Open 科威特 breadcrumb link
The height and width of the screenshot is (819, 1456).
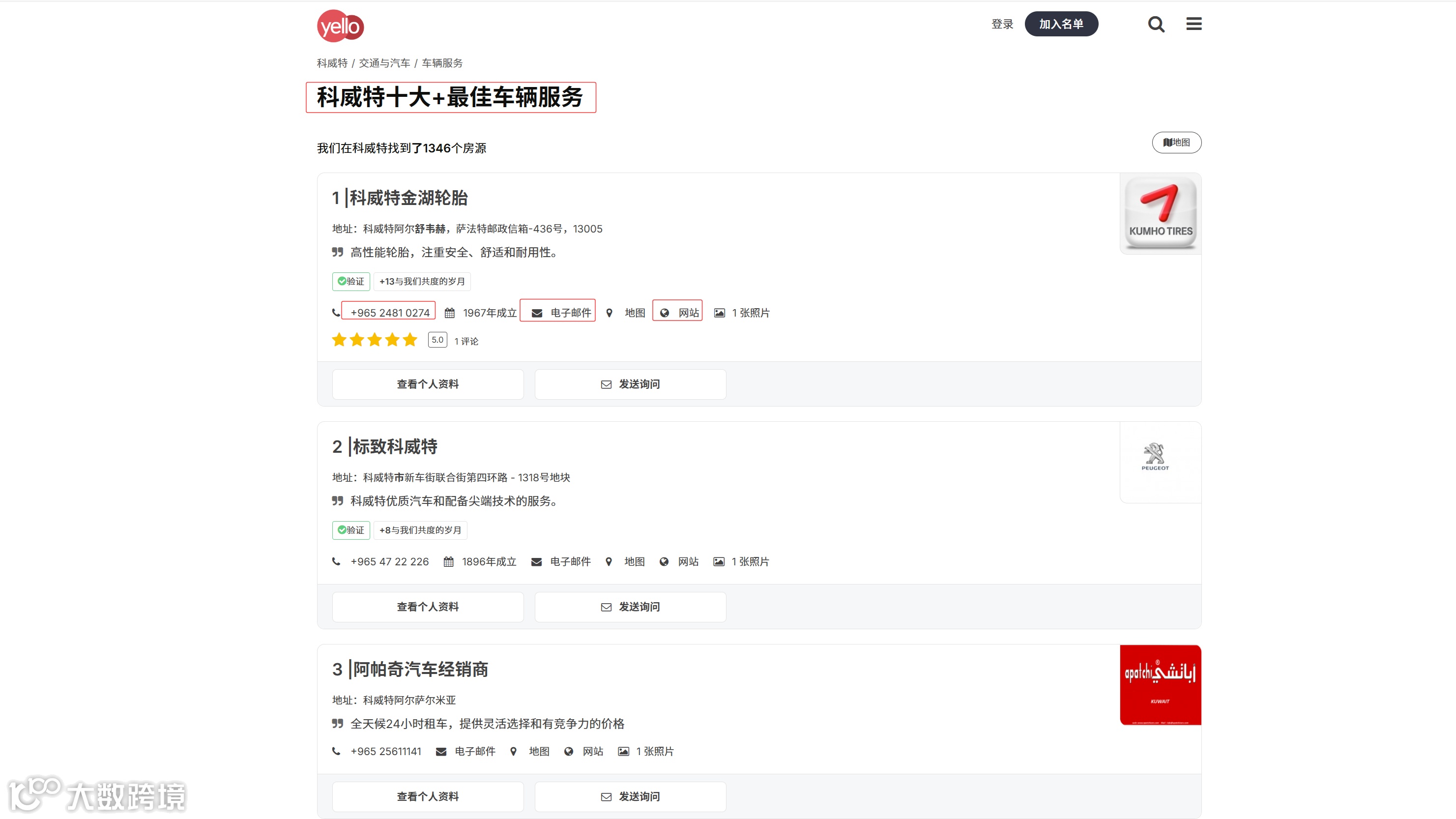(x=332, y=63)
